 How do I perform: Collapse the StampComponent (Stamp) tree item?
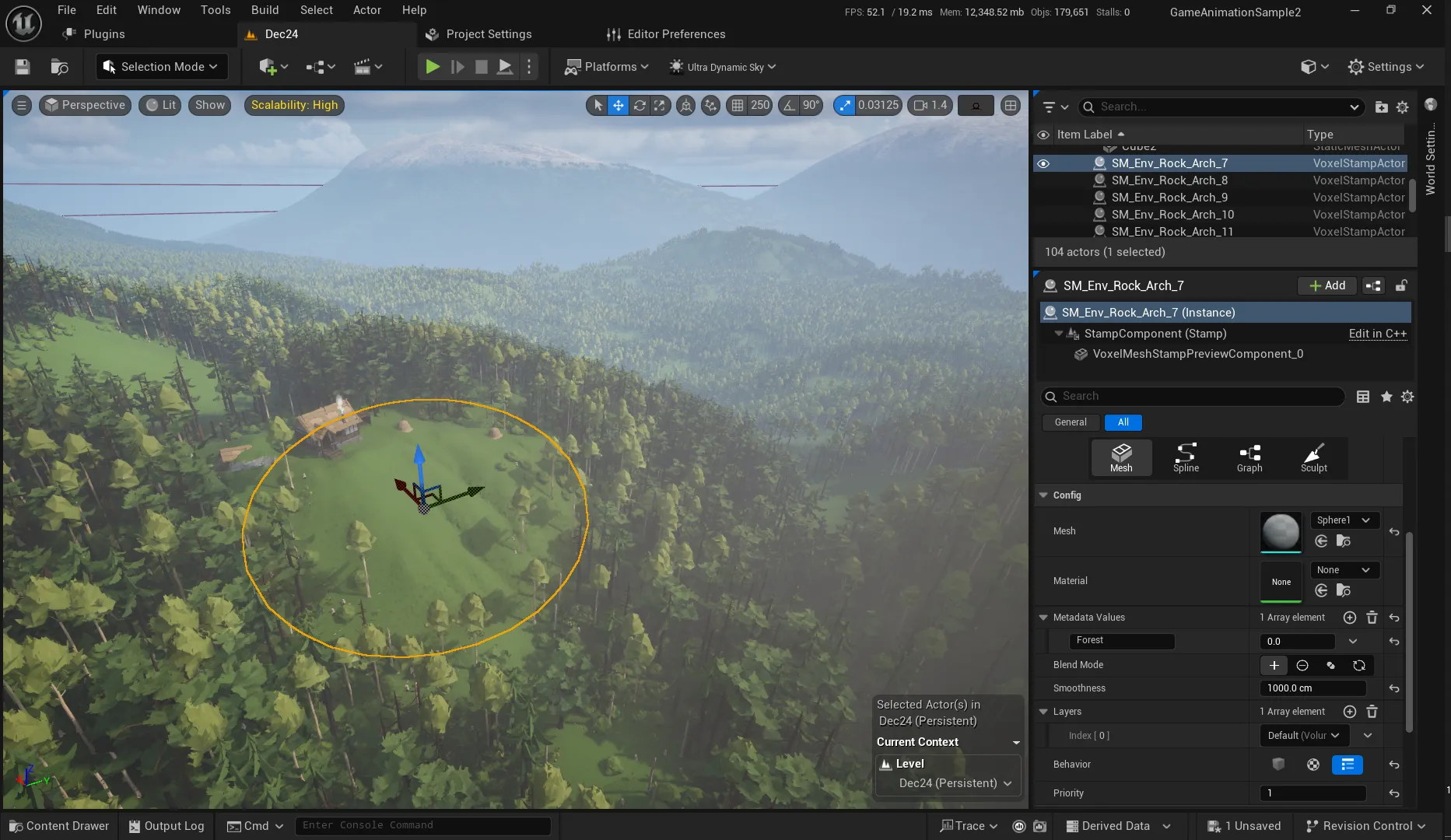1058,333
